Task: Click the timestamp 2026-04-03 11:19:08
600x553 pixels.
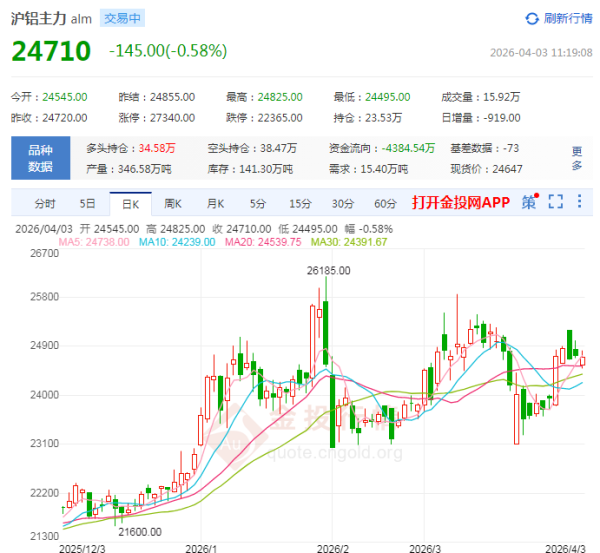Action: [x=541, y=53]
